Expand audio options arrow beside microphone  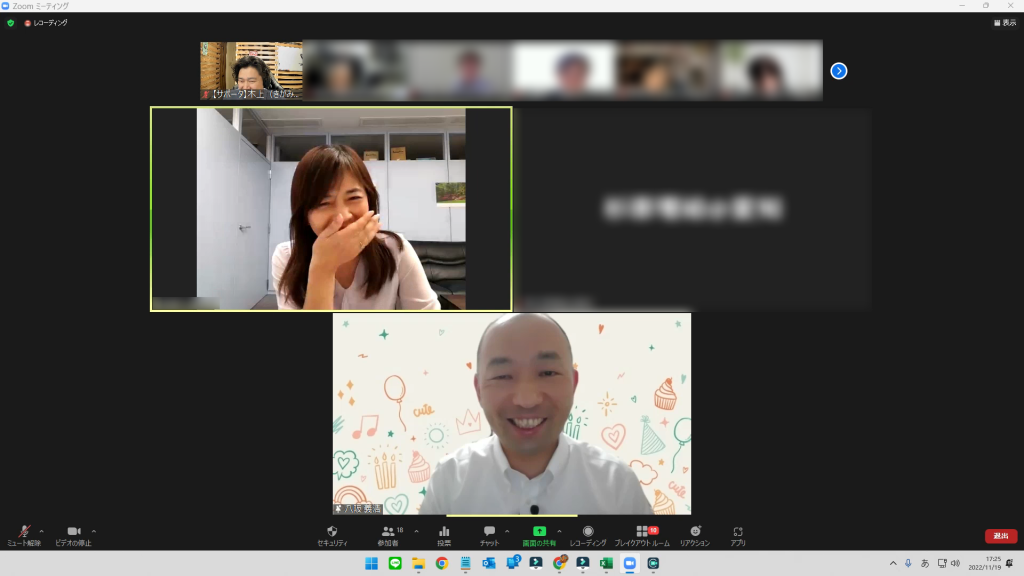tap(41, 531)
